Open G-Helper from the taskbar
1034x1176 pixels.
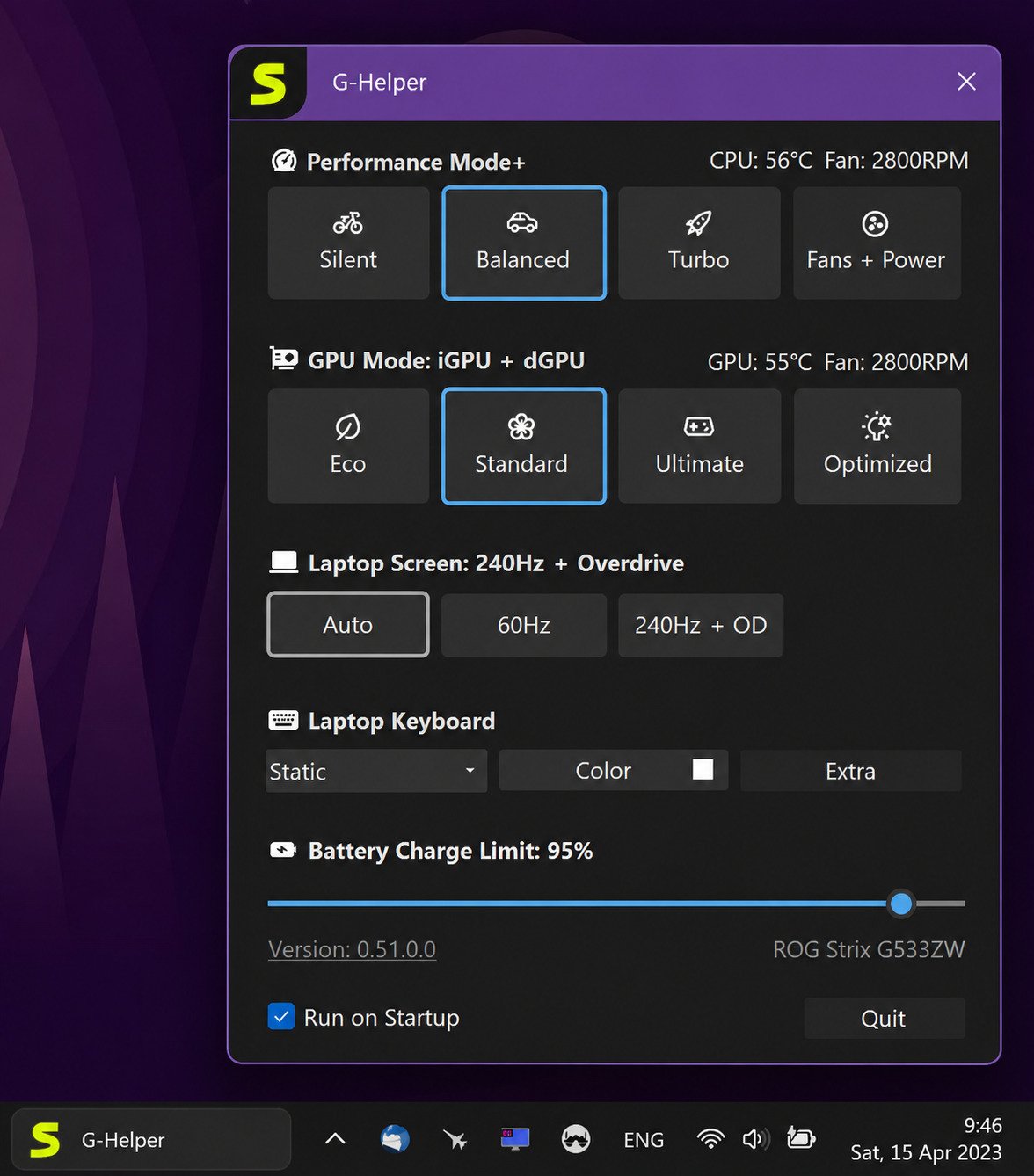coord(151,1139)
